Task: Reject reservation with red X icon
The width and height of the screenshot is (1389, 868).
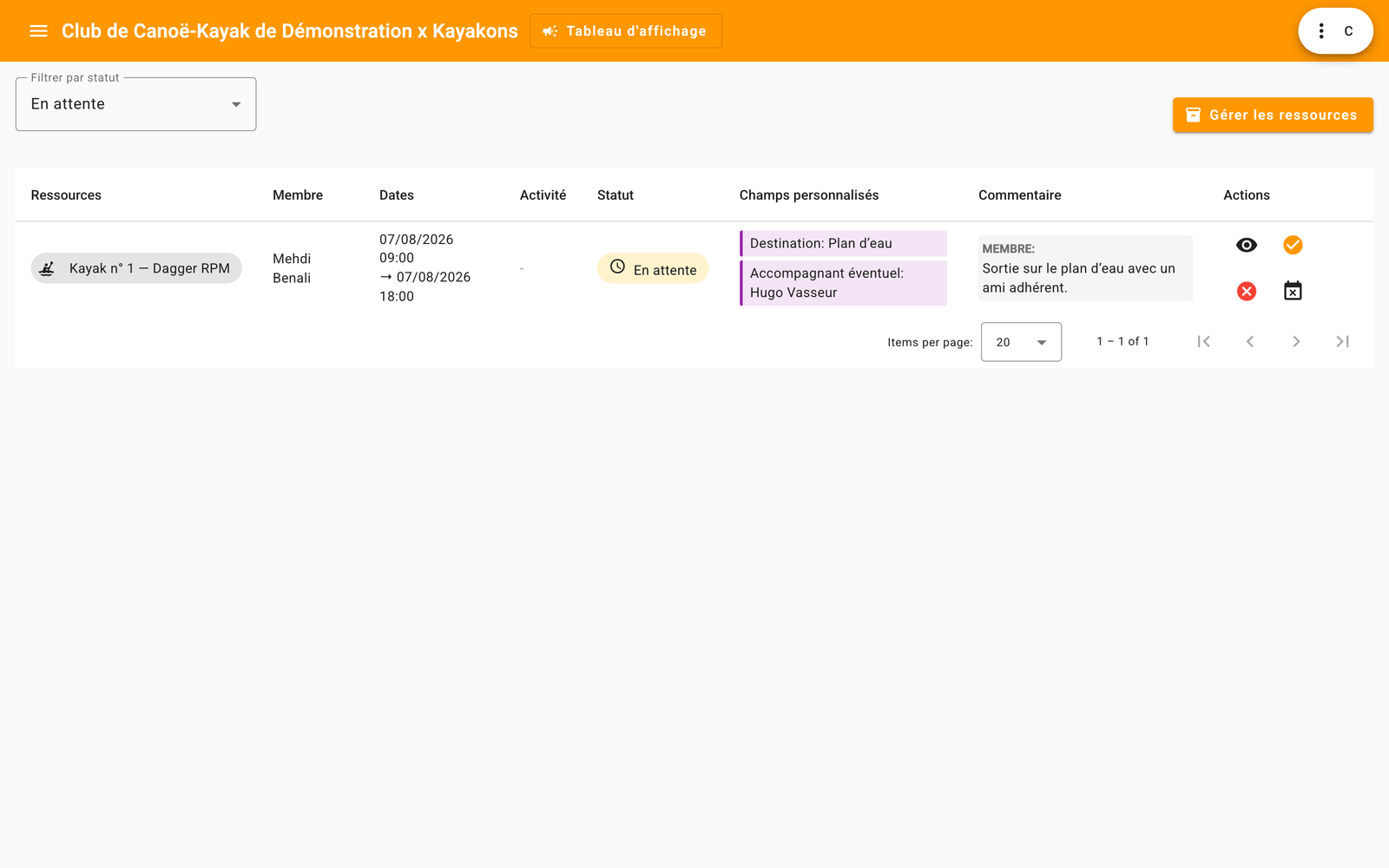Action: (x=1246, y=291)
